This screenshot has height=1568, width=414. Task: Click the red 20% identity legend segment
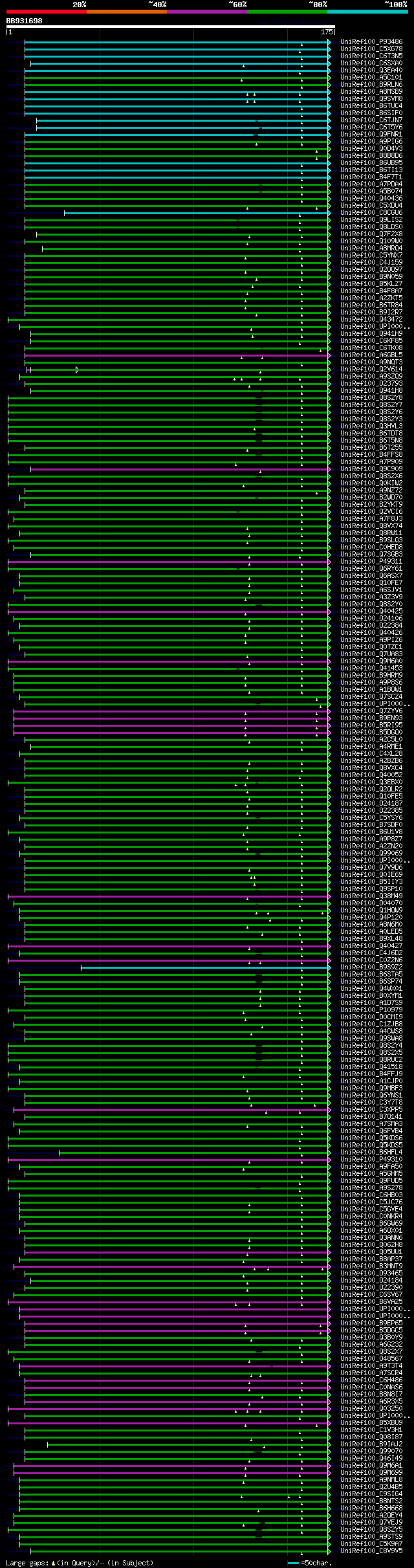[46, 12]
